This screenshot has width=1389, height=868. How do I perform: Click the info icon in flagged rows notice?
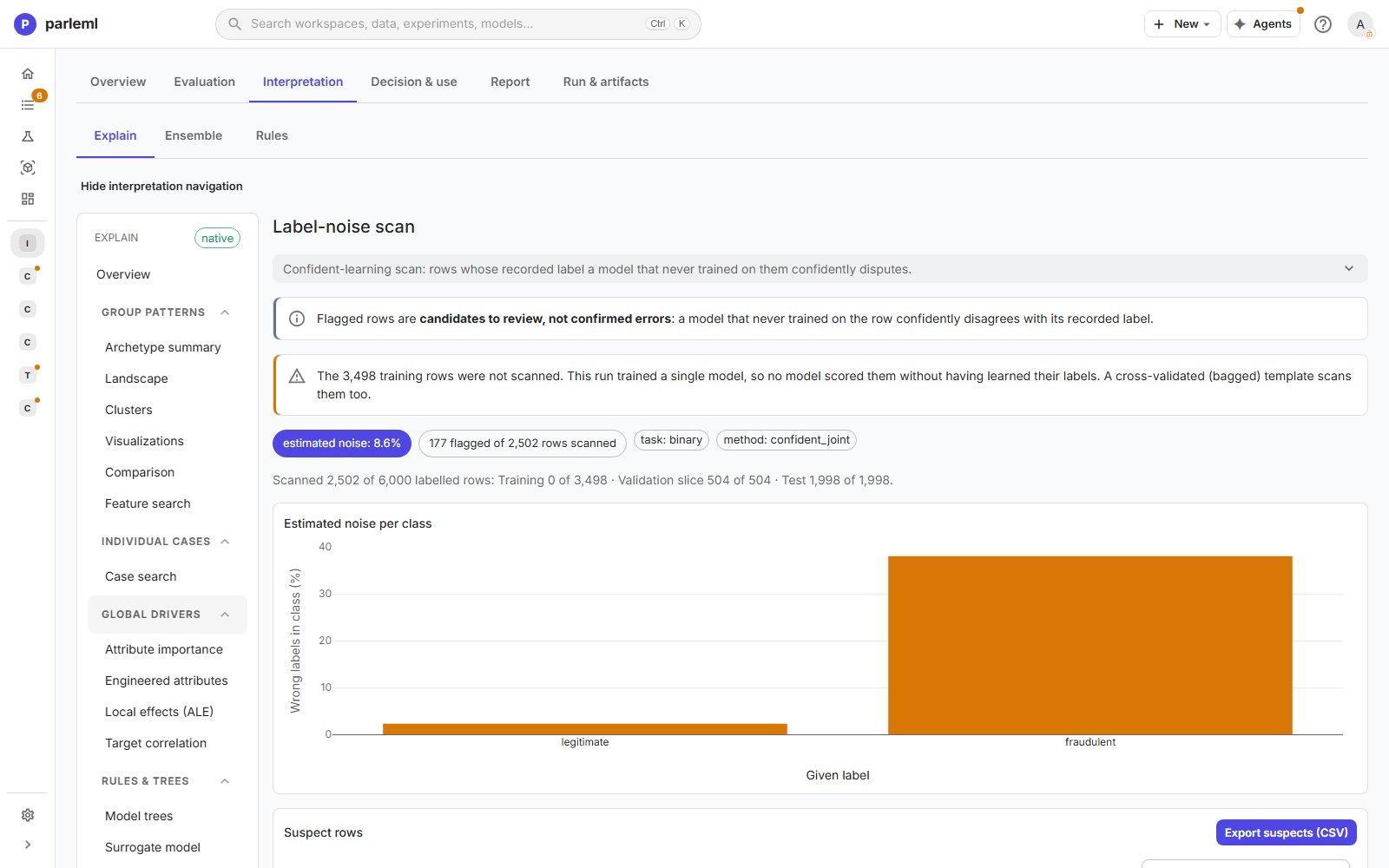(297, 319)
